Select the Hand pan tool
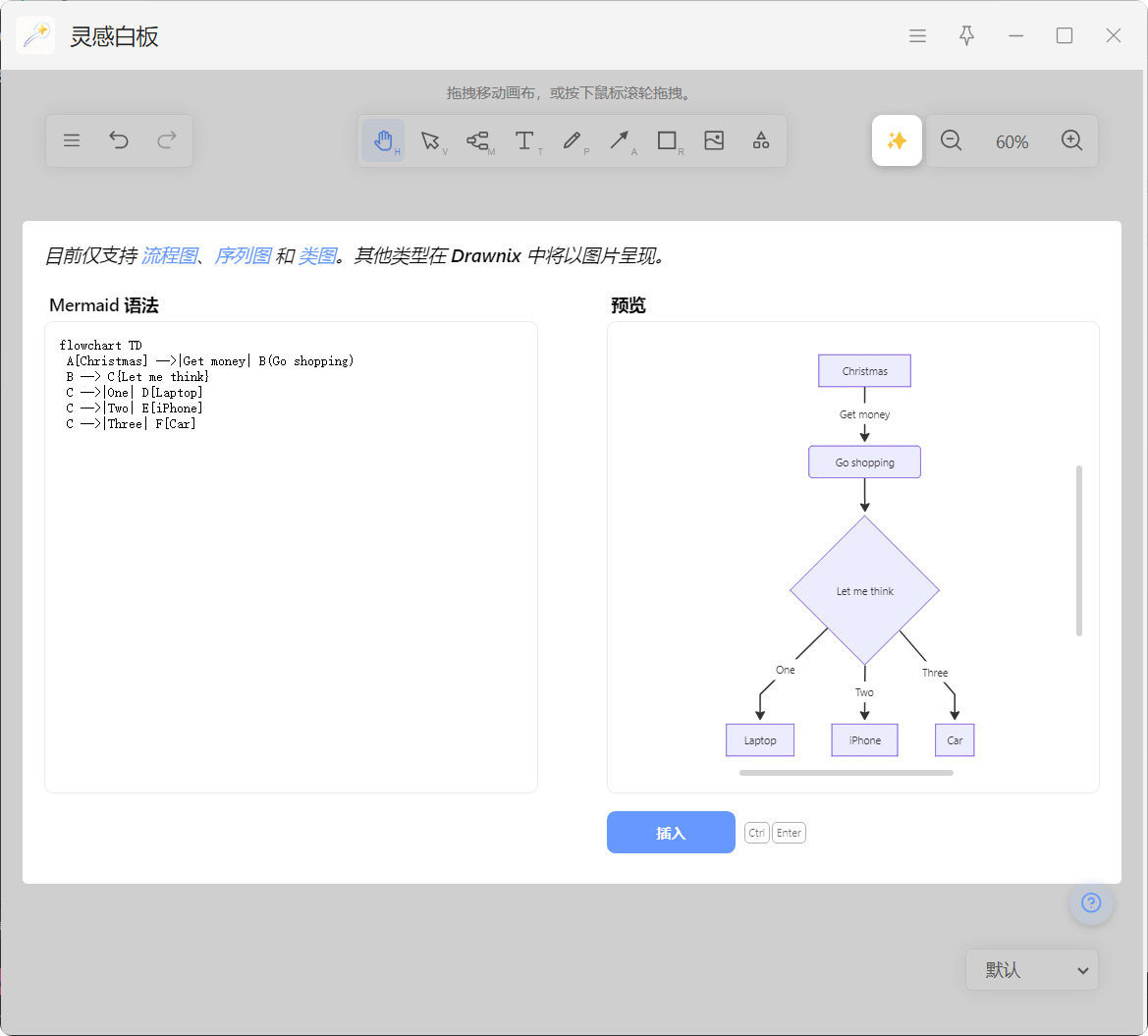1148x1036 pixels. [x=384, y=140]
